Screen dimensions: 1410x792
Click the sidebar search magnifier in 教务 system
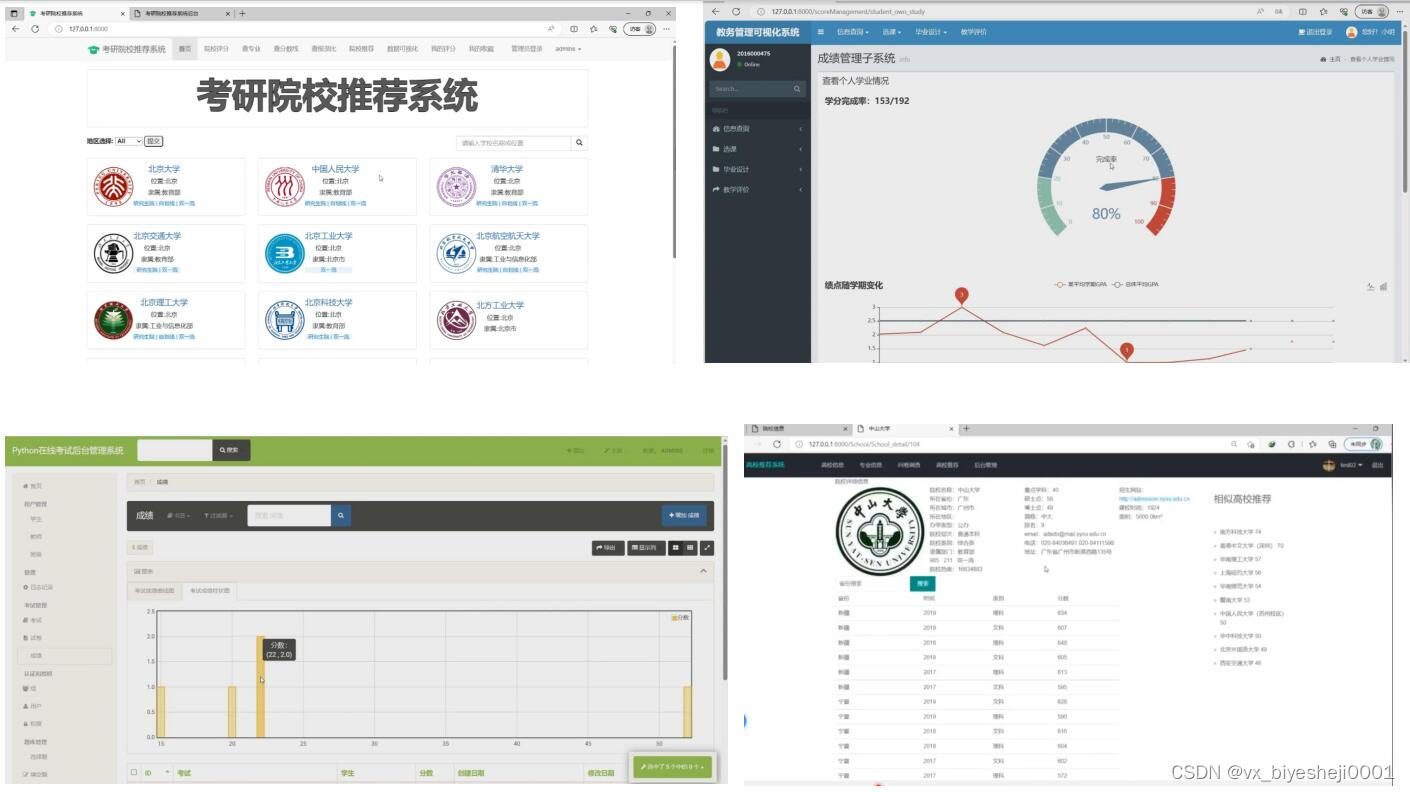(x=797, y=89)
